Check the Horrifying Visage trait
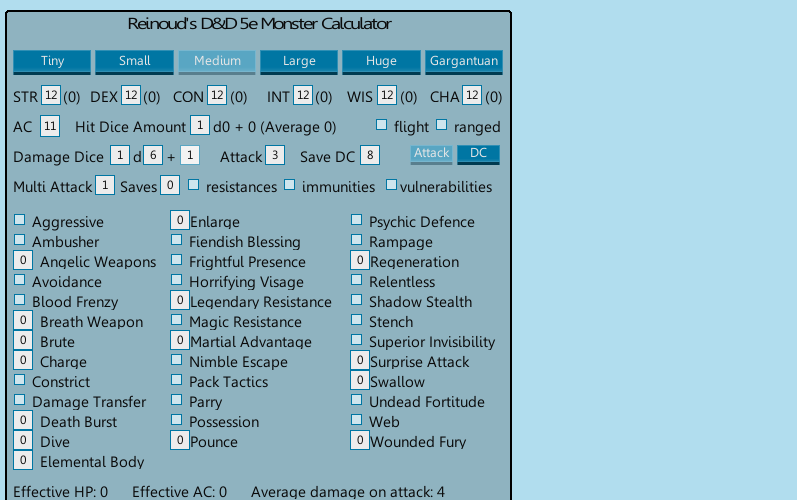 [x=176, y=279]
